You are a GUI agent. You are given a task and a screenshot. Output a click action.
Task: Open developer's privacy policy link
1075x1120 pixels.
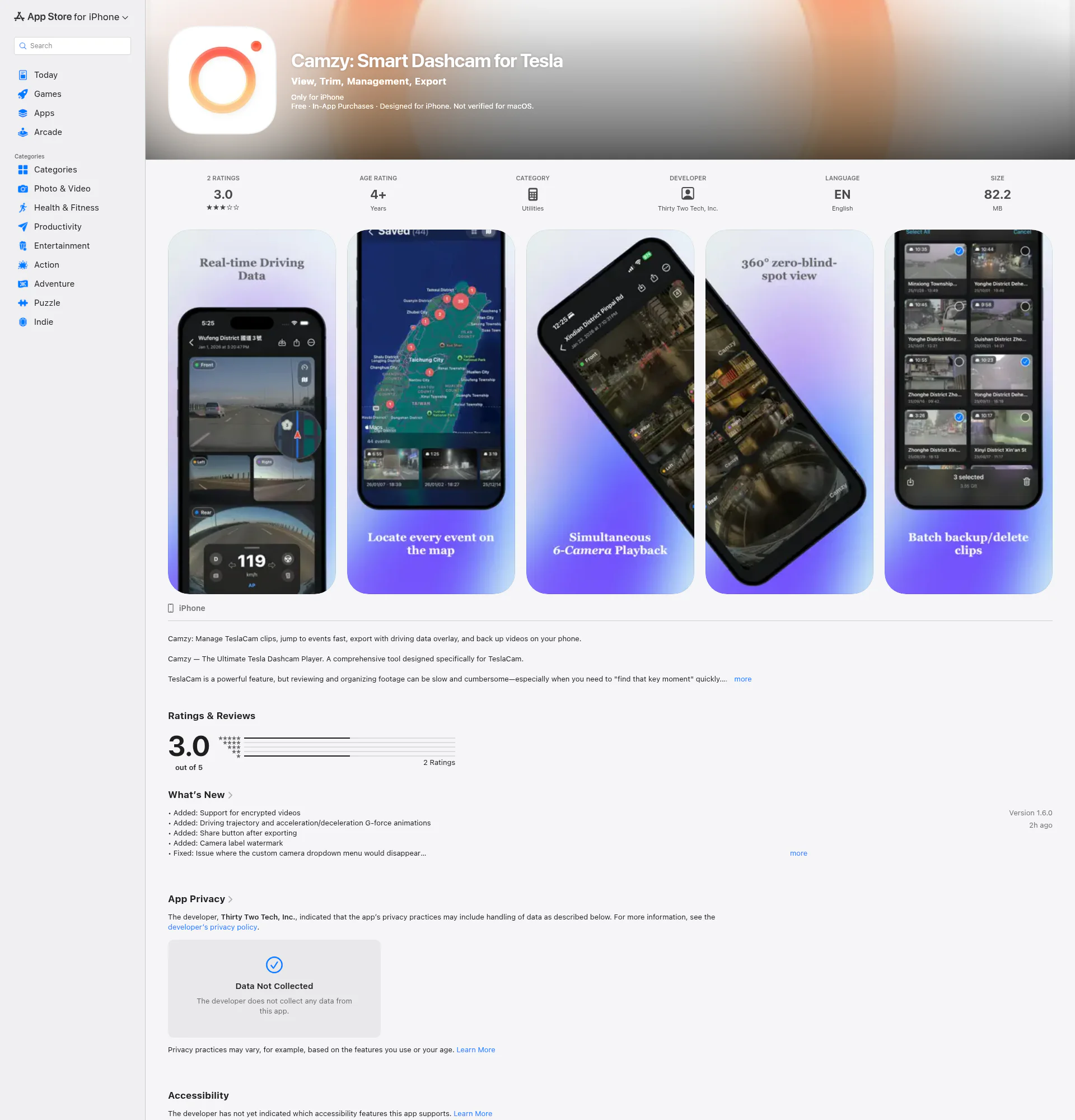click(213, 927)
